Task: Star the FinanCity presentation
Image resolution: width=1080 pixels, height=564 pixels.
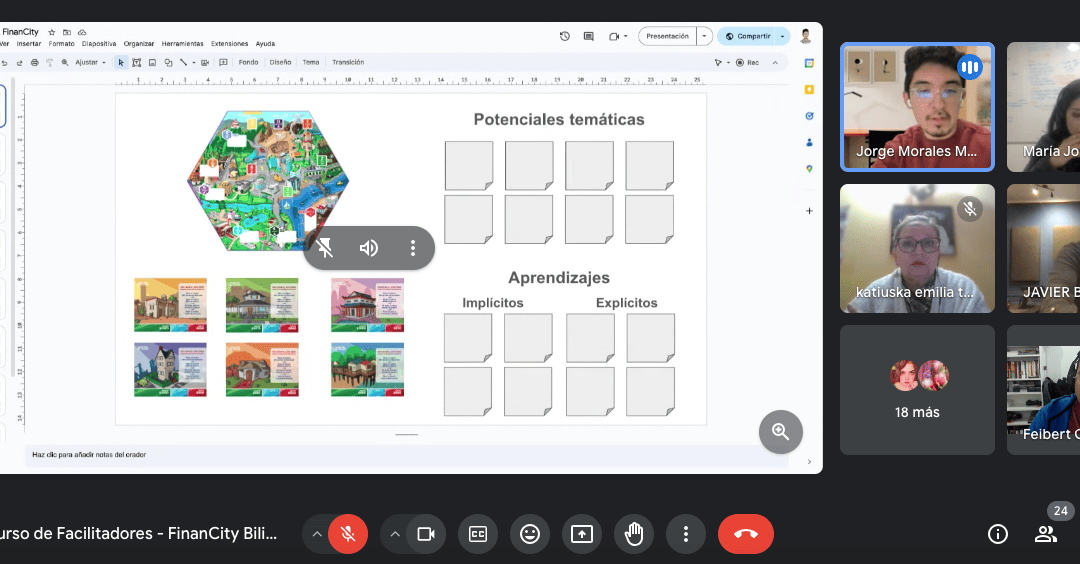Action: pyautogui.click(x=52, y=32)
